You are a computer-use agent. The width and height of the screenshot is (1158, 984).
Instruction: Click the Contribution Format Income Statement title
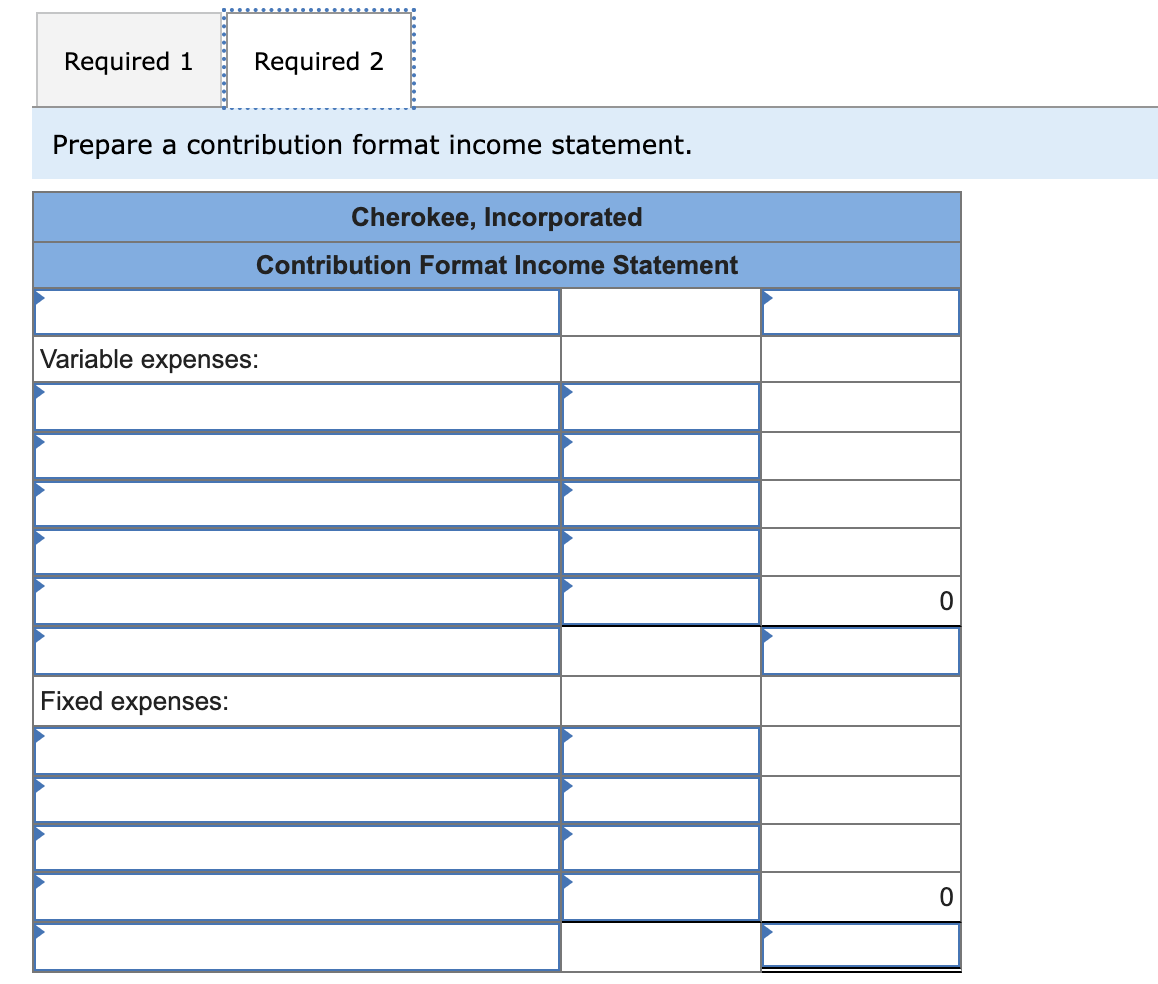click(497, 265)
